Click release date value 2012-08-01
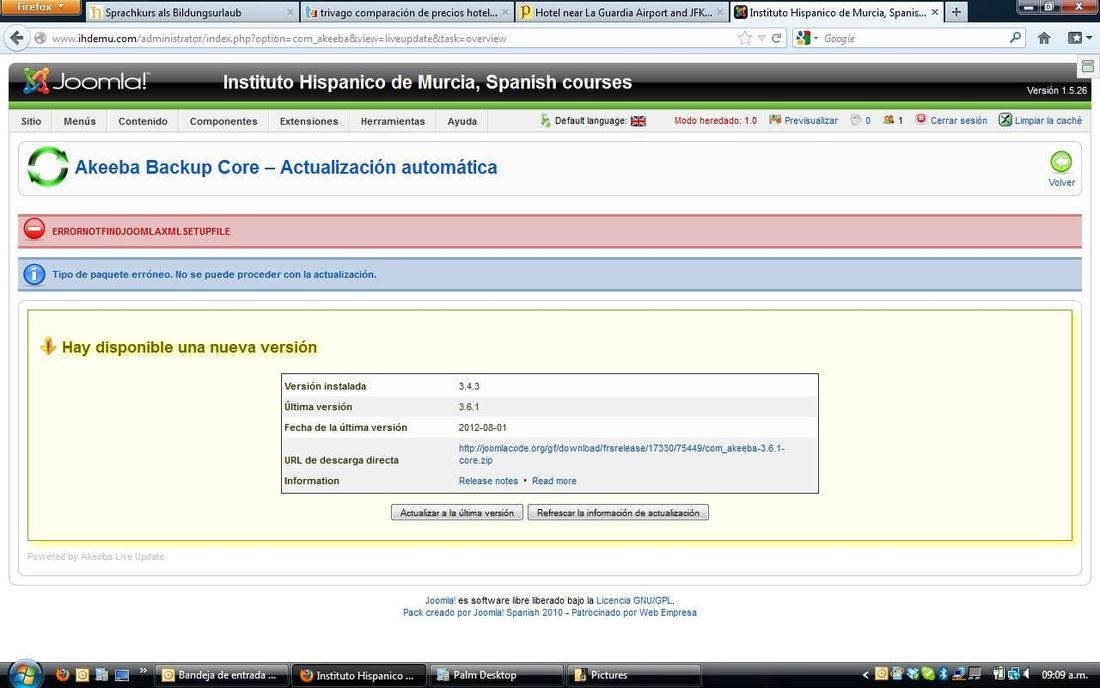Viewport: 1100px width, 688px height. click(x=483, y=428)
